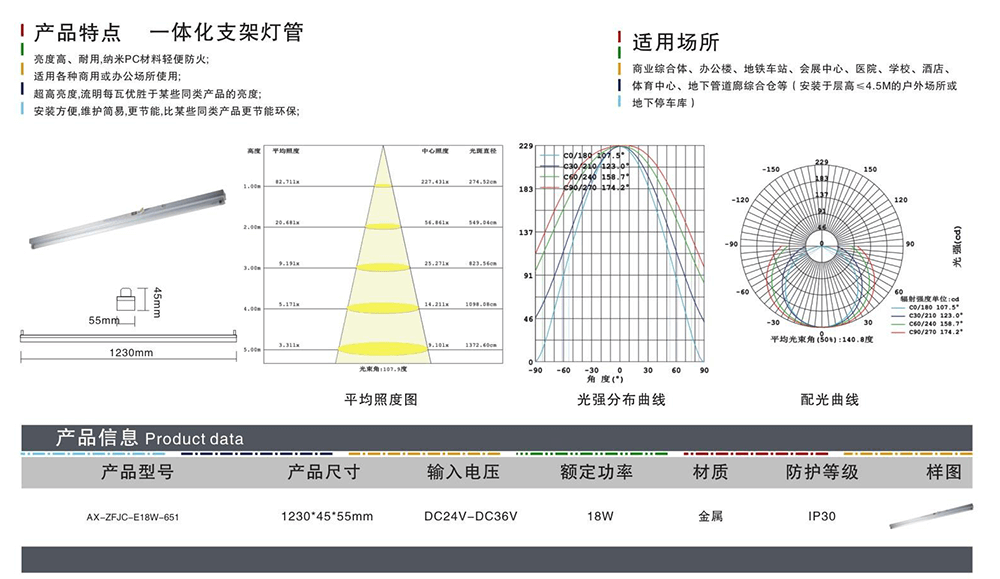Click the IP30 protection rating value
The image size is (1000, 579).
[x=822, y=516]
